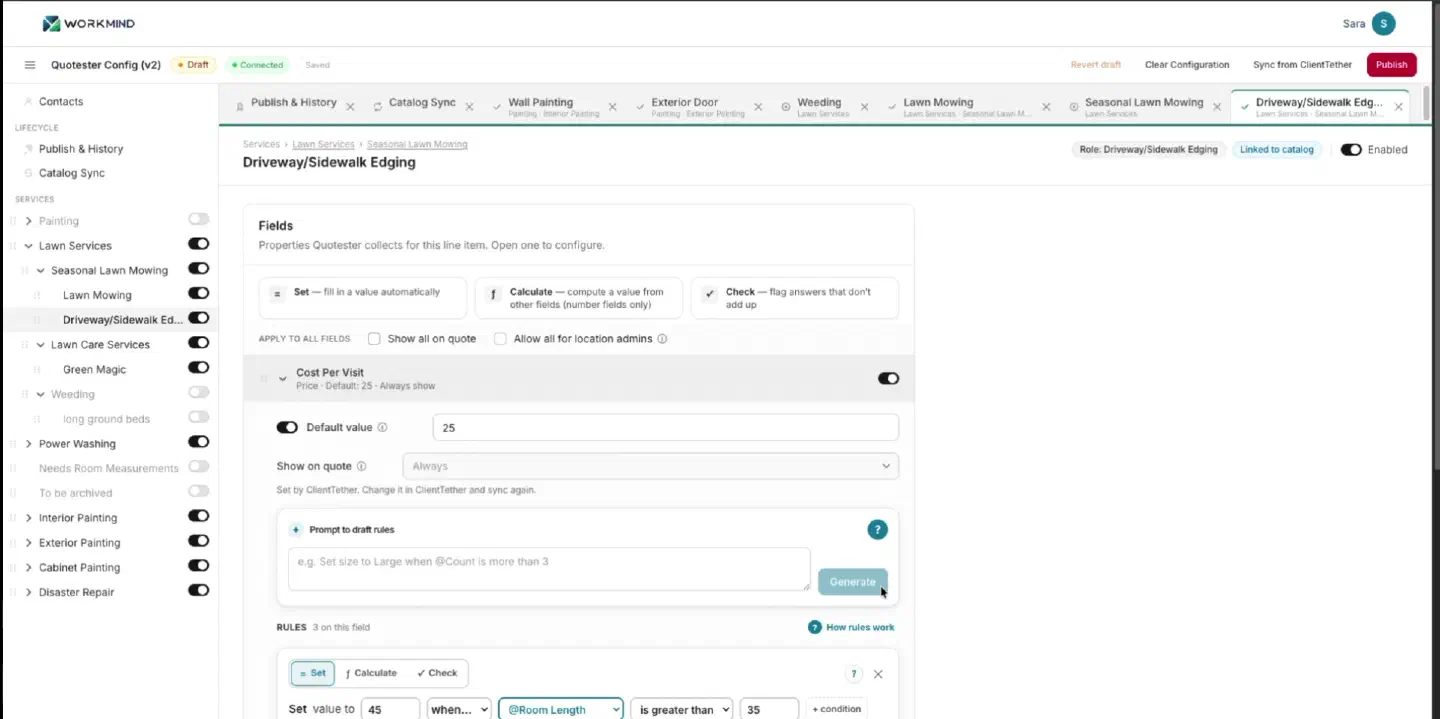
Task: Close the Exterior Door tab
Action: (x=758, y=107)
